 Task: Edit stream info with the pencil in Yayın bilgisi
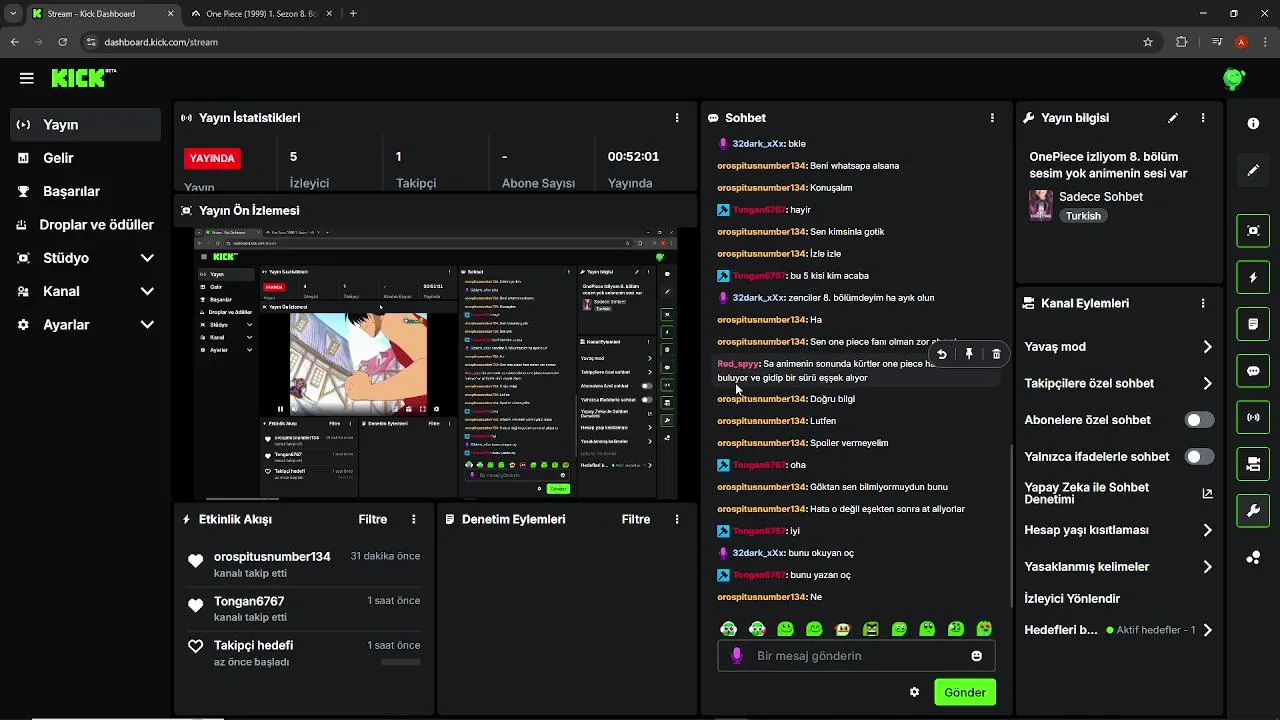point(1173,118)
